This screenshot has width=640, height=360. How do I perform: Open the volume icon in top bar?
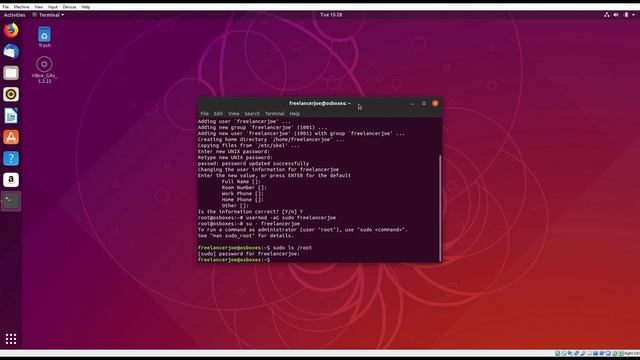(x=616, y=15)
